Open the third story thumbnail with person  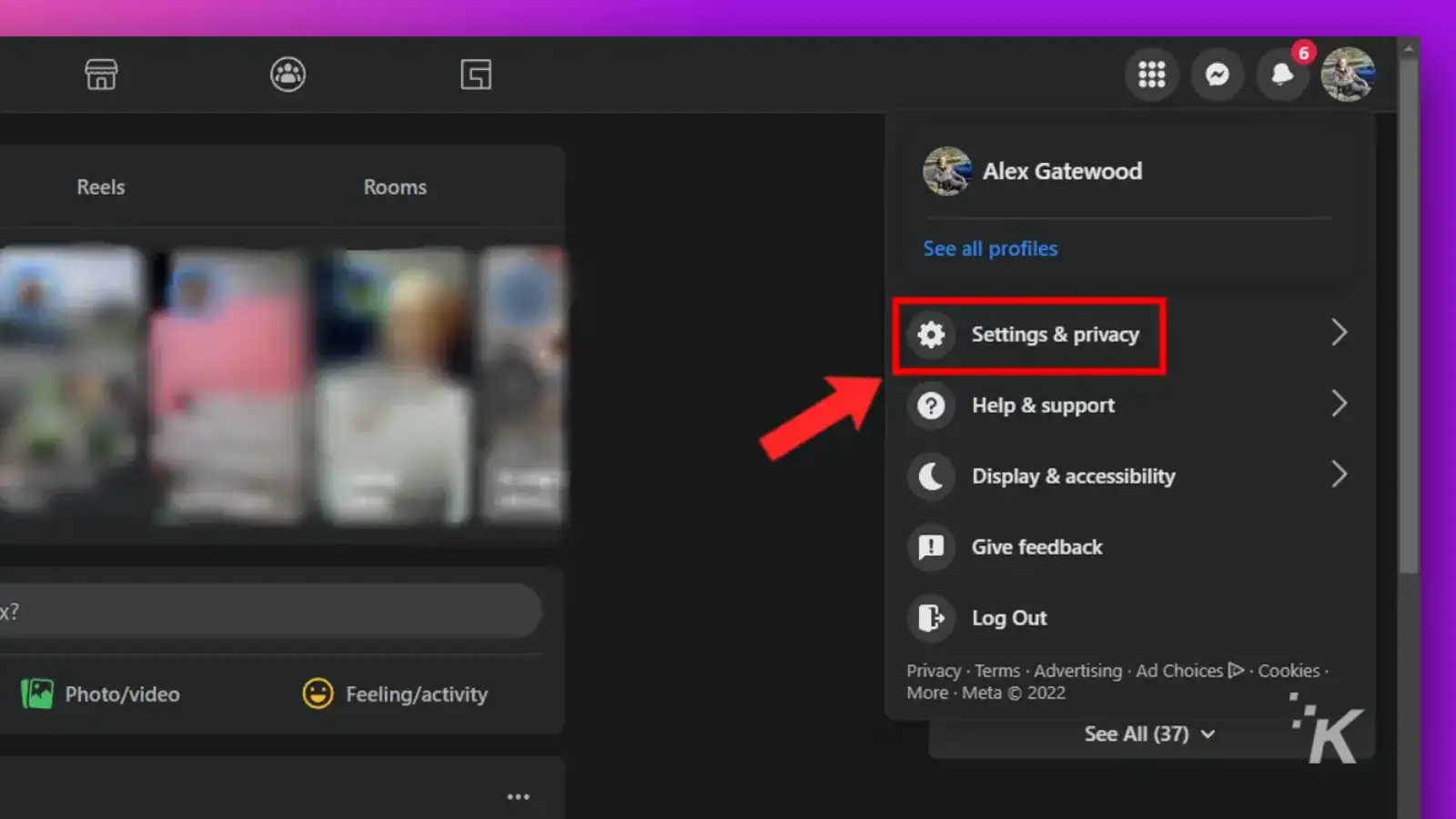coord(395,387)
